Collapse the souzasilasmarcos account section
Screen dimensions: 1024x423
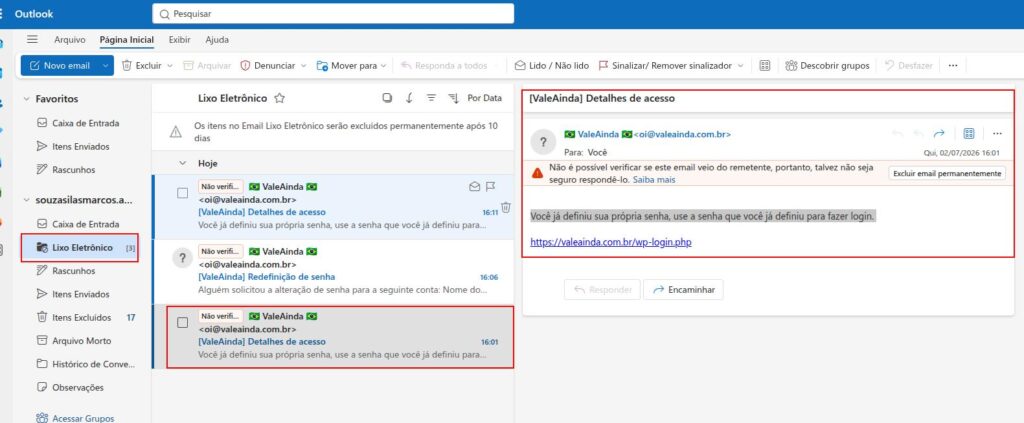coord(27,200)
